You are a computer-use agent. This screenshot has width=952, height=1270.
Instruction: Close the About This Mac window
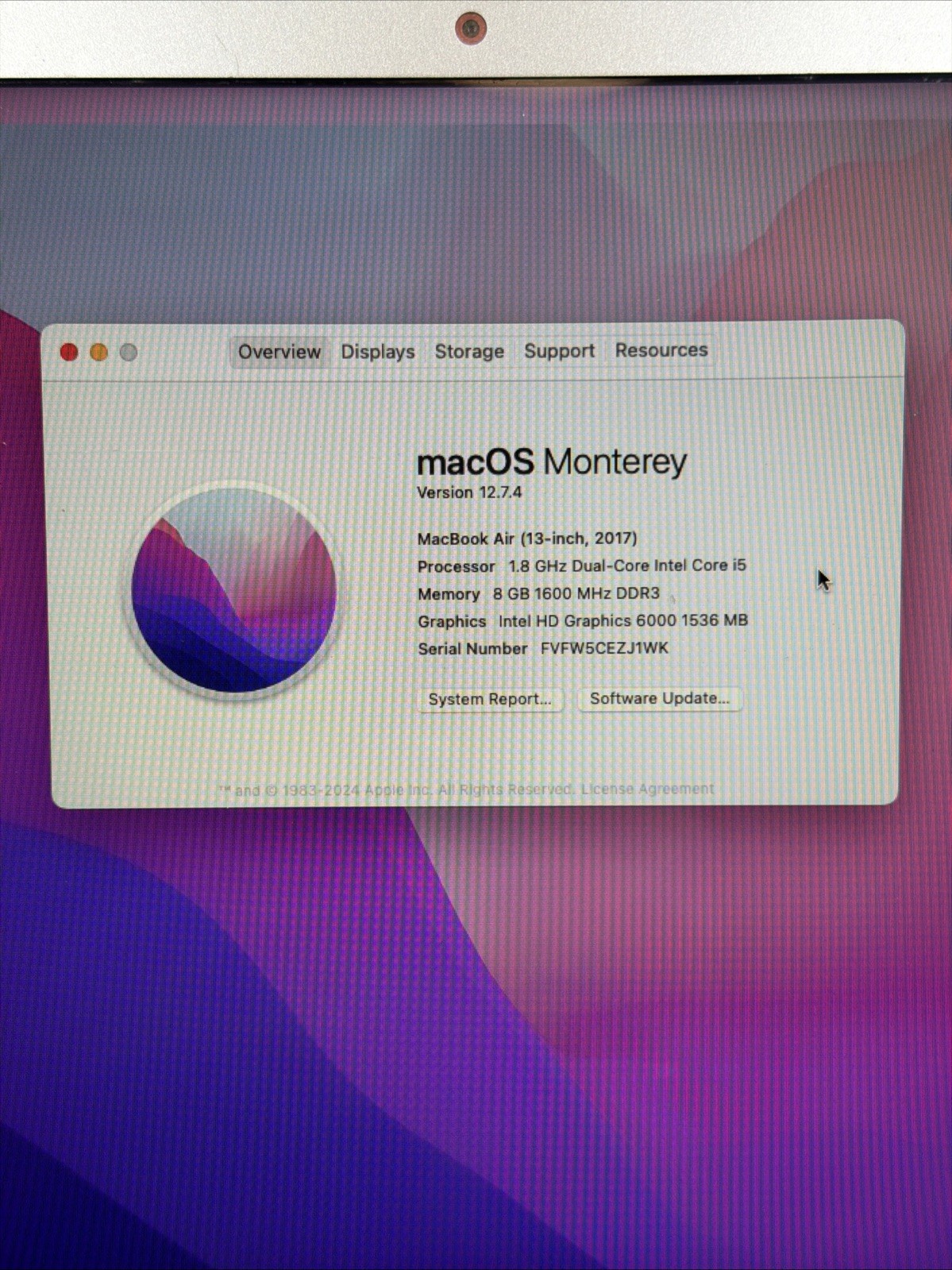point(69,352)
